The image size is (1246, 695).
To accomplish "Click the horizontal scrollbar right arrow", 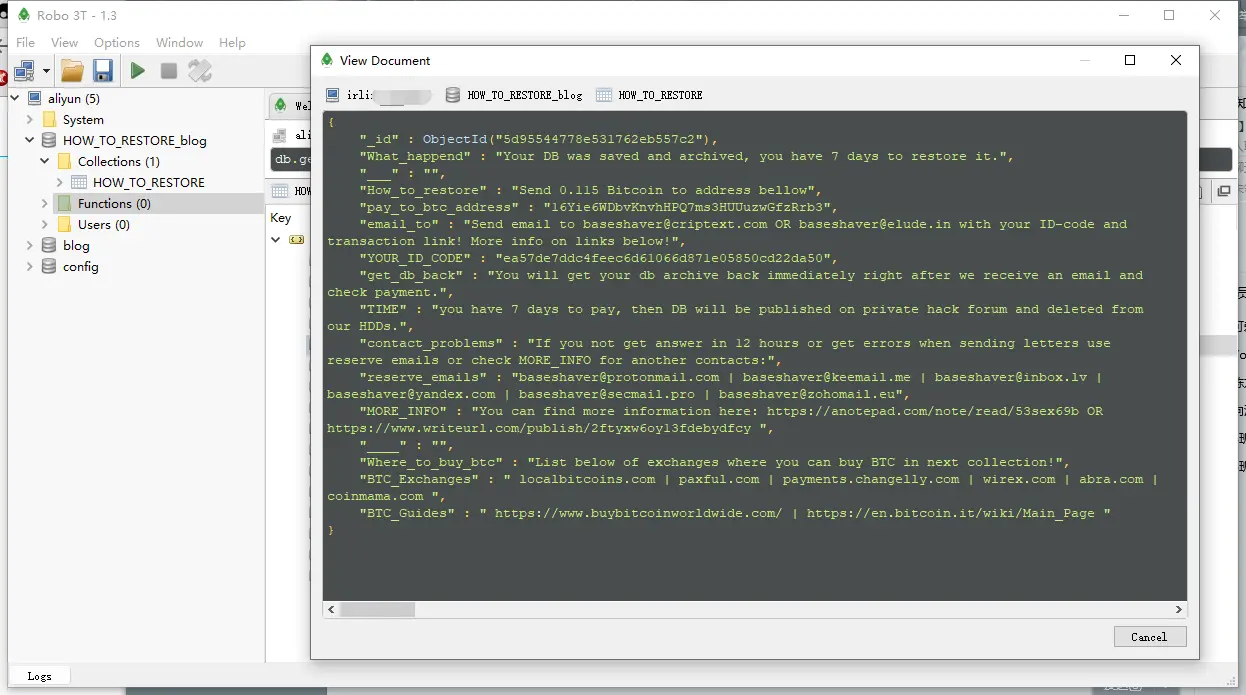I will (1179, 609).
